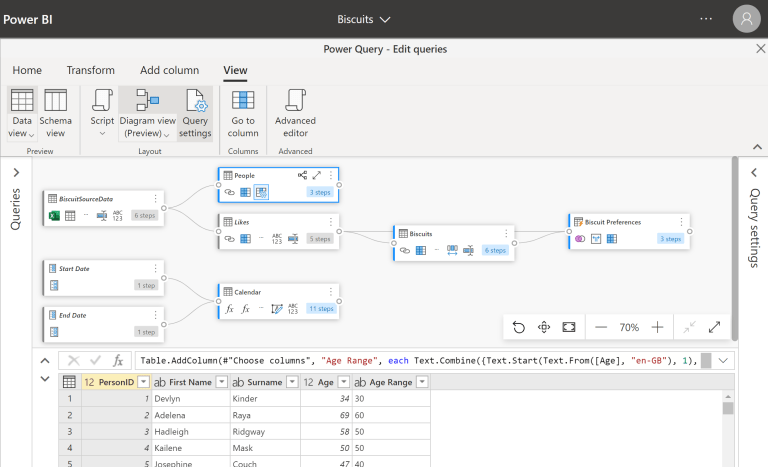Screen dimensions: 768x467
Task: Click first fx step in Calendar query
Action: tap(229, 309)
